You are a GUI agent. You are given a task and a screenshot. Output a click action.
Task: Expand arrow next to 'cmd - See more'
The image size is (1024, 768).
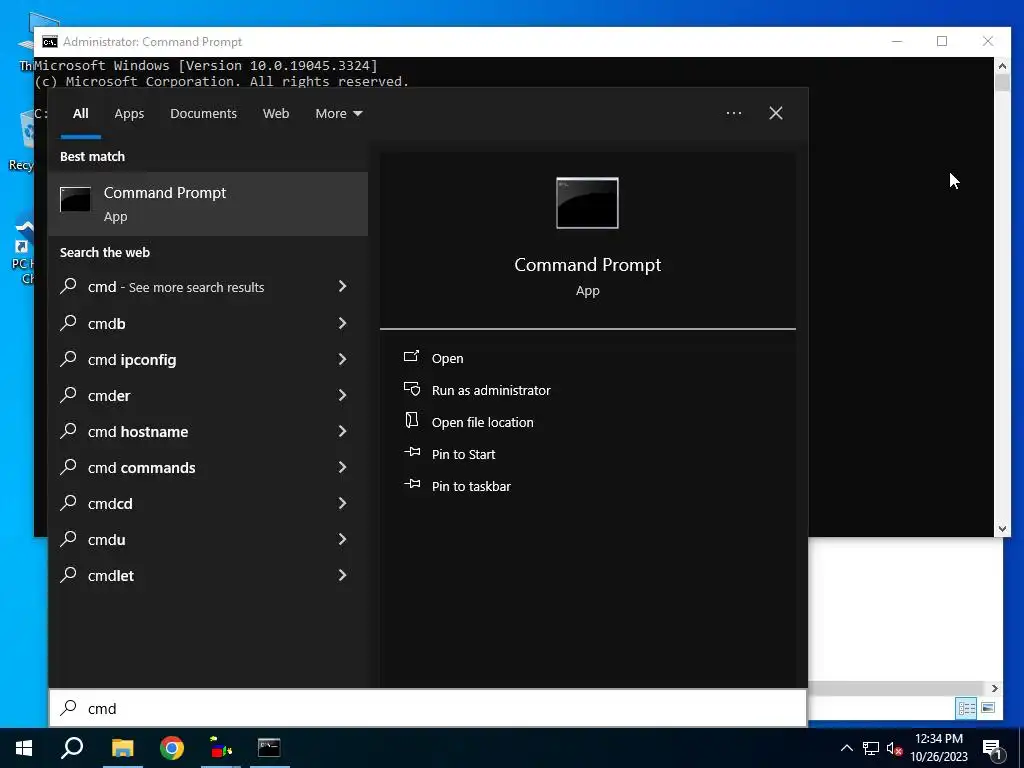pos(342,286)
